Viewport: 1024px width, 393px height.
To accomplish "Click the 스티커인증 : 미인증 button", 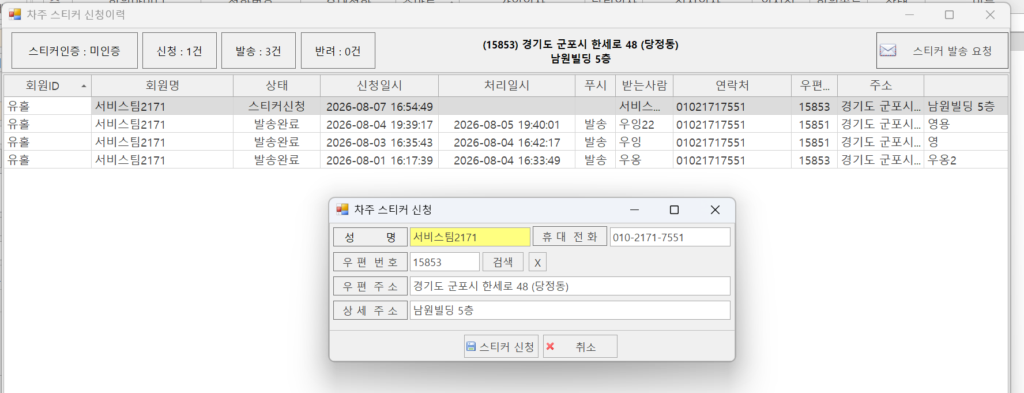I will 74,51.
